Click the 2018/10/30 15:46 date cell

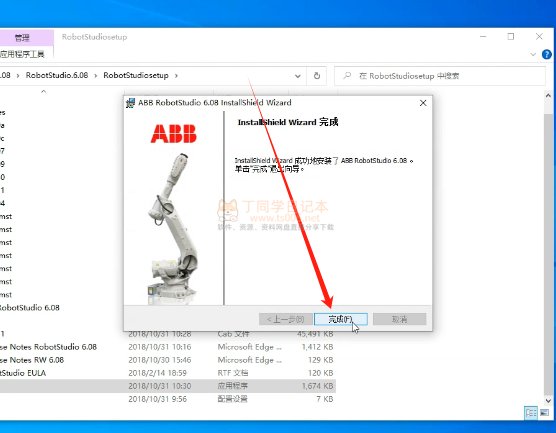click(160, 360)
